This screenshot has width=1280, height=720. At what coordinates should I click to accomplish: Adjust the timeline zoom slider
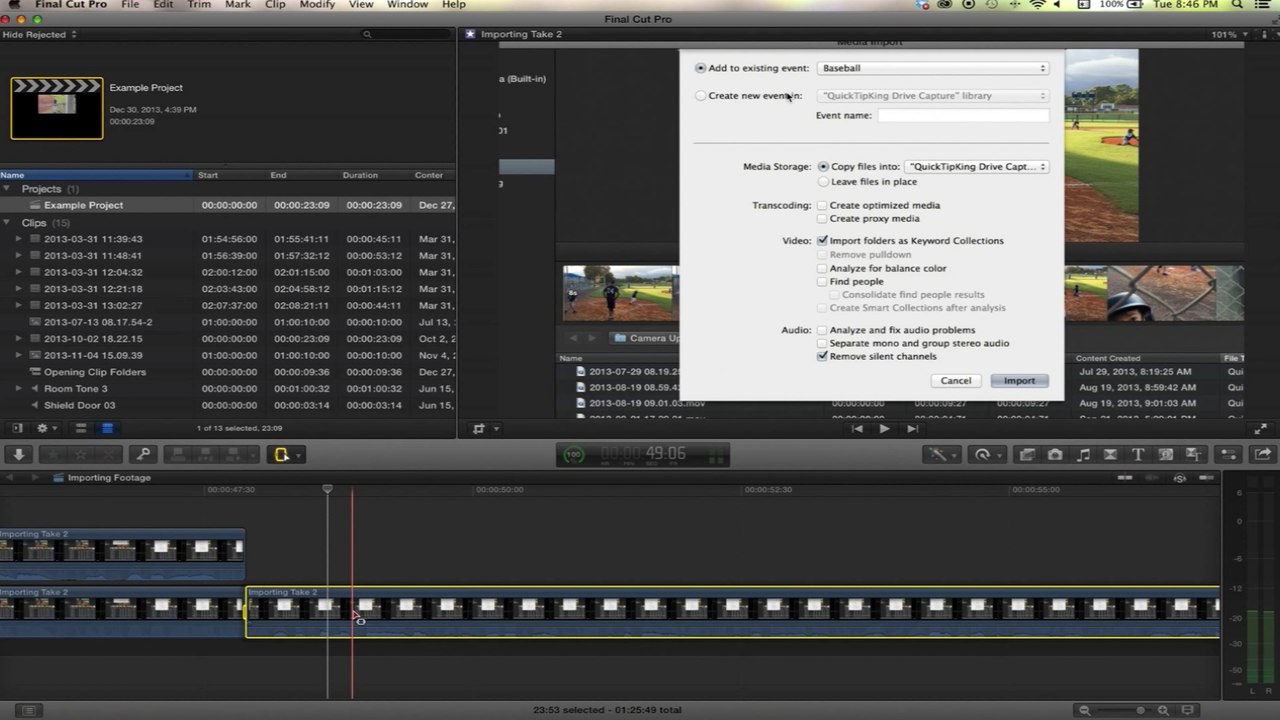pos(1139,710)
